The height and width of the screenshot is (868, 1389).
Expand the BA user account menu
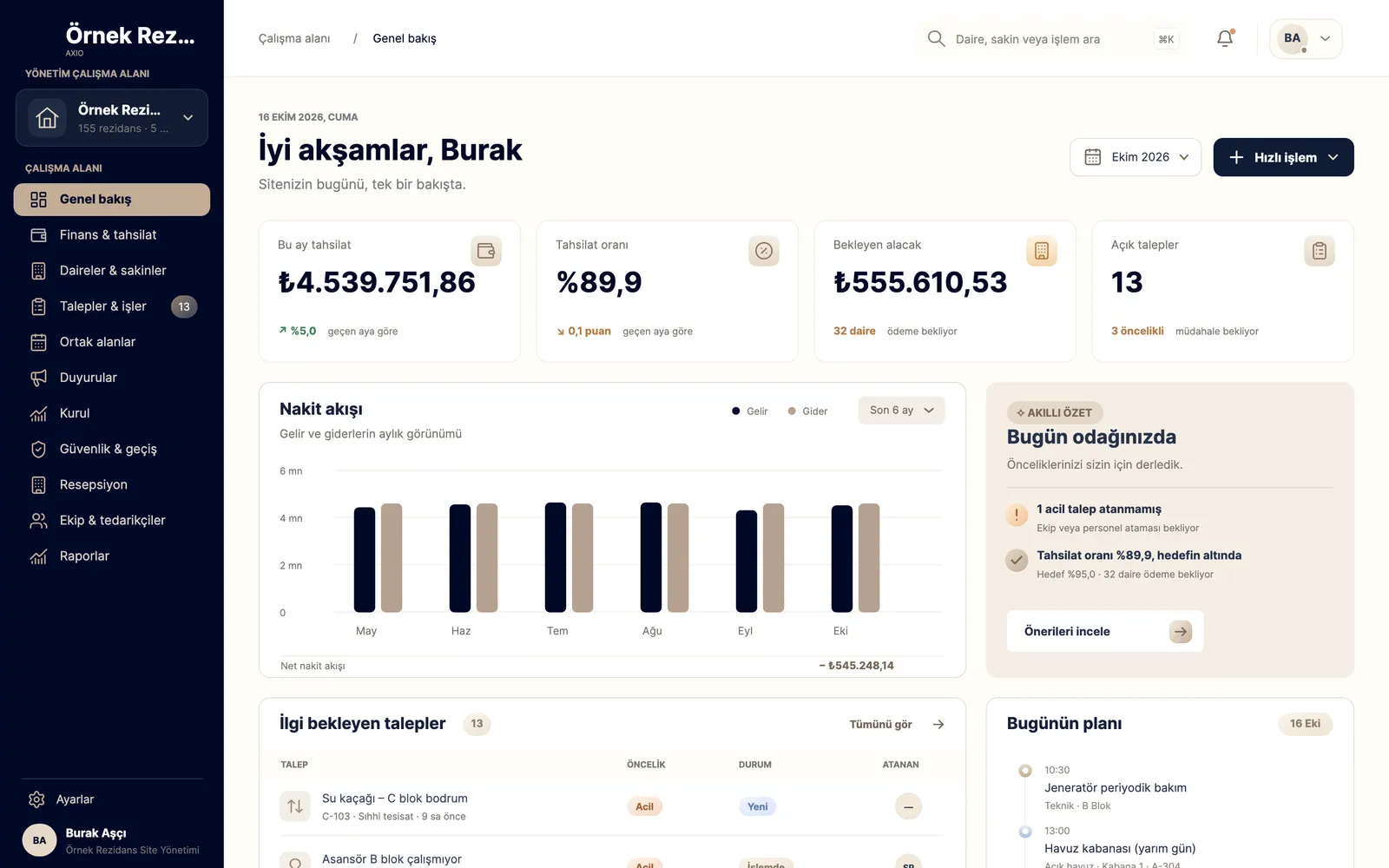tap(1306, 38)
